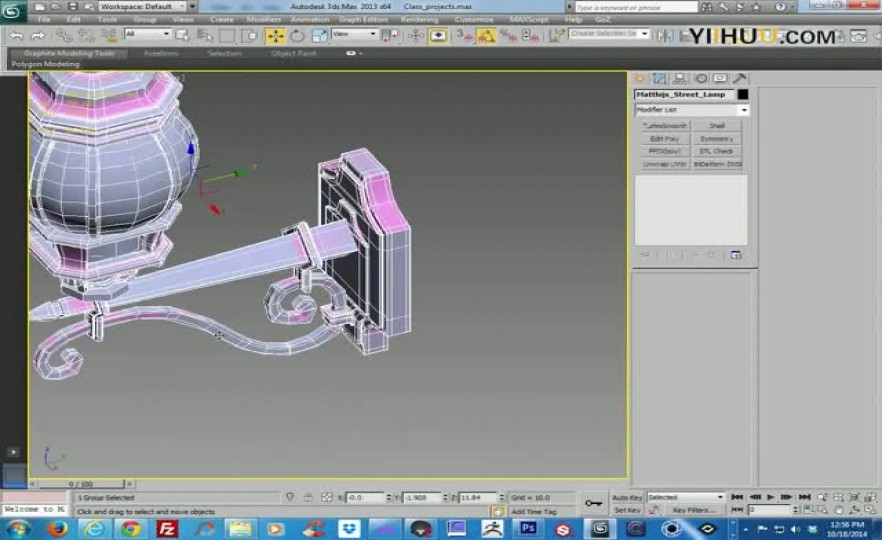Open the Modifiers menu

tap(263, 20)
